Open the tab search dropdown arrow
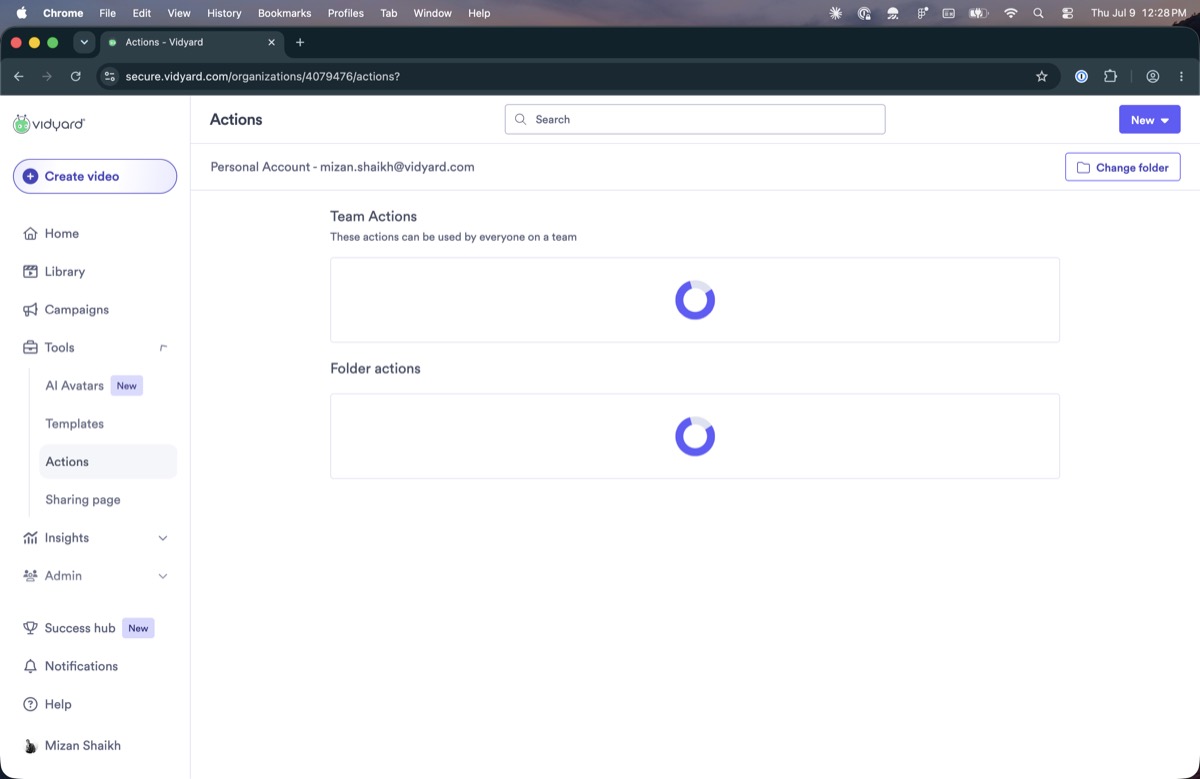Viewport: 1200px width, 779px height. pyautogui.click(x=84, y=42)
